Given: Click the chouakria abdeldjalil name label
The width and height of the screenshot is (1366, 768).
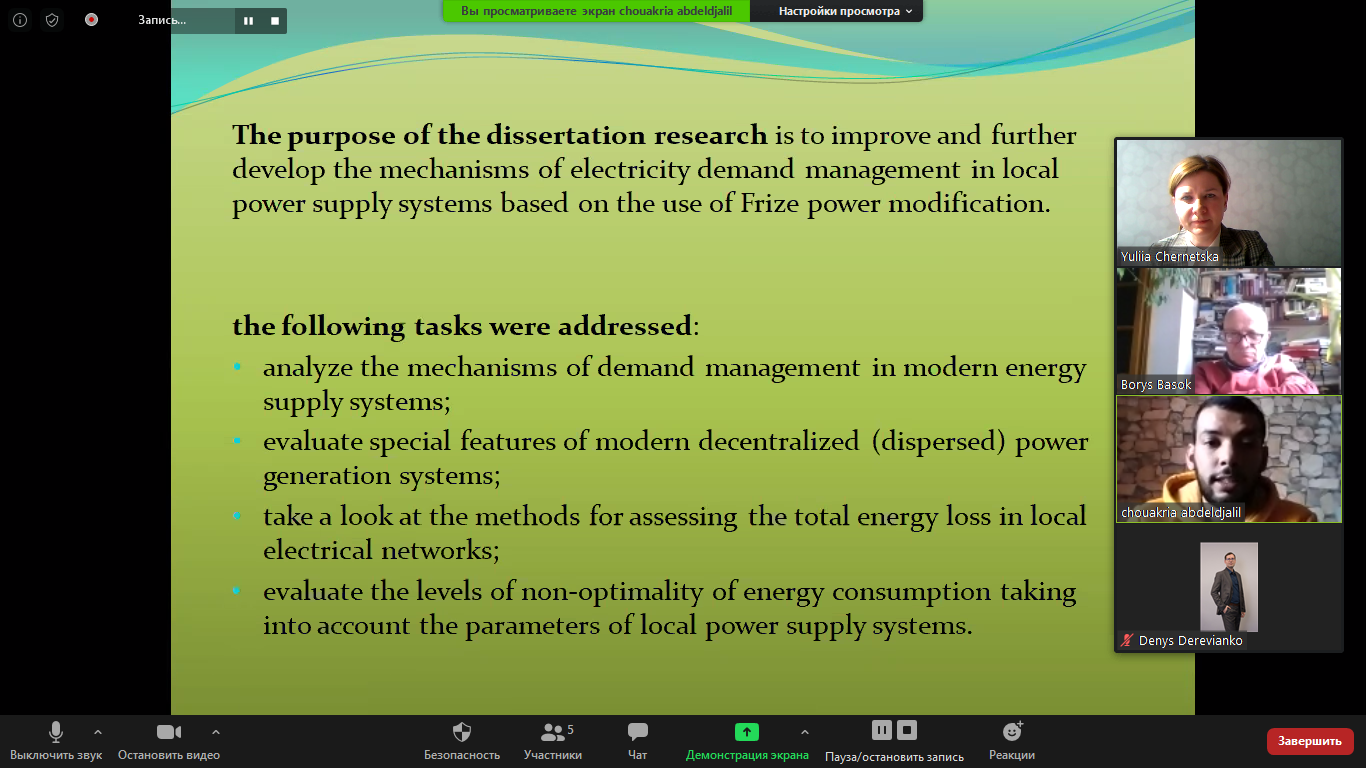Looking at the screenshot, I should point(1181,513).
